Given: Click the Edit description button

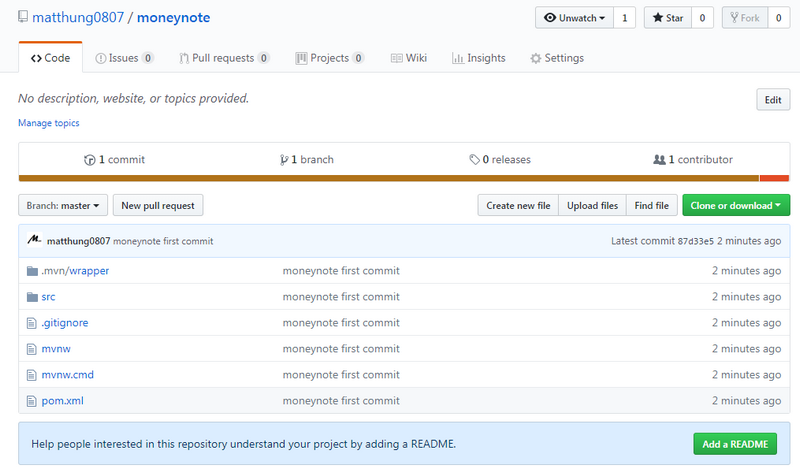Looking at the screenshot, I should pos(772,100).
